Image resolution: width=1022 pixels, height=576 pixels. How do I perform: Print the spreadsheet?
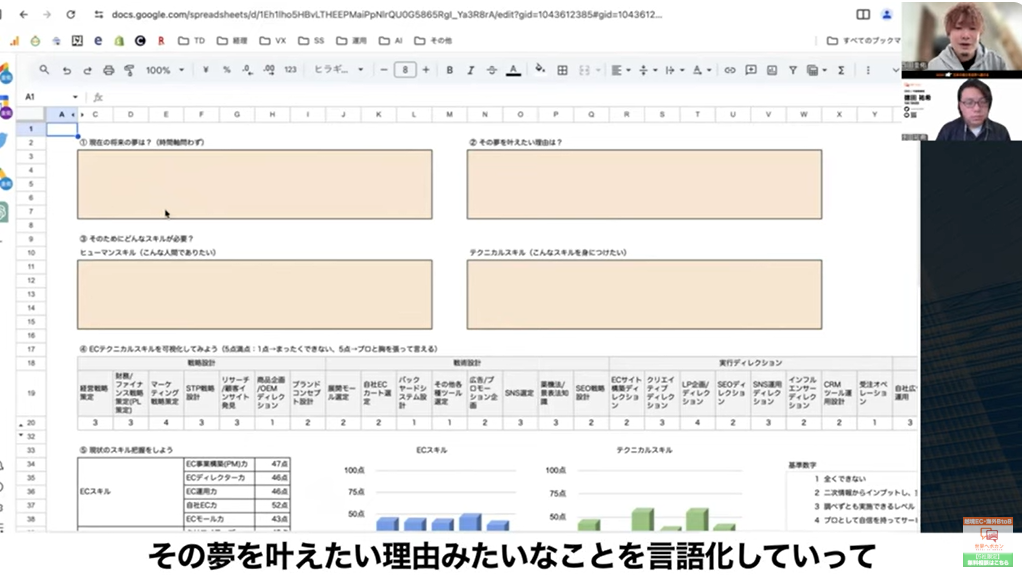[109, 70]
